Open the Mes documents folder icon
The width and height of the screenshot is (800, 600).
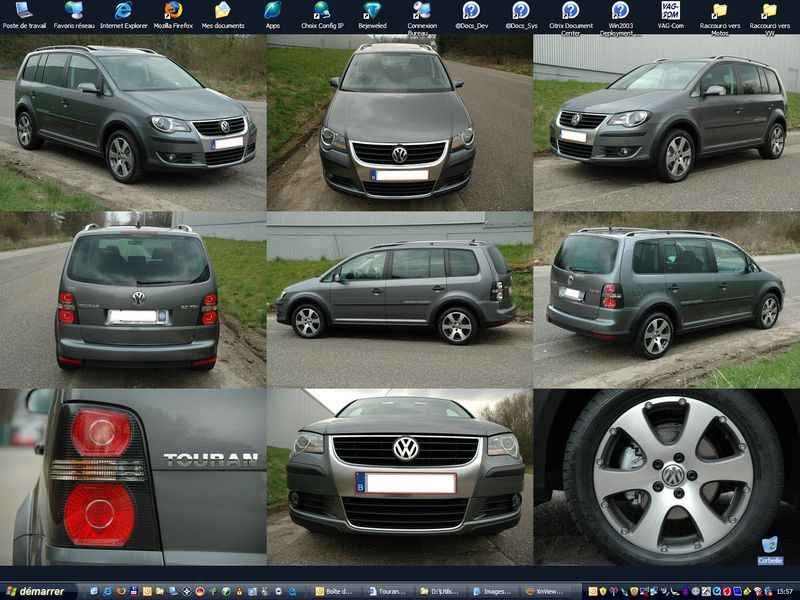click(x=223, y=15)
